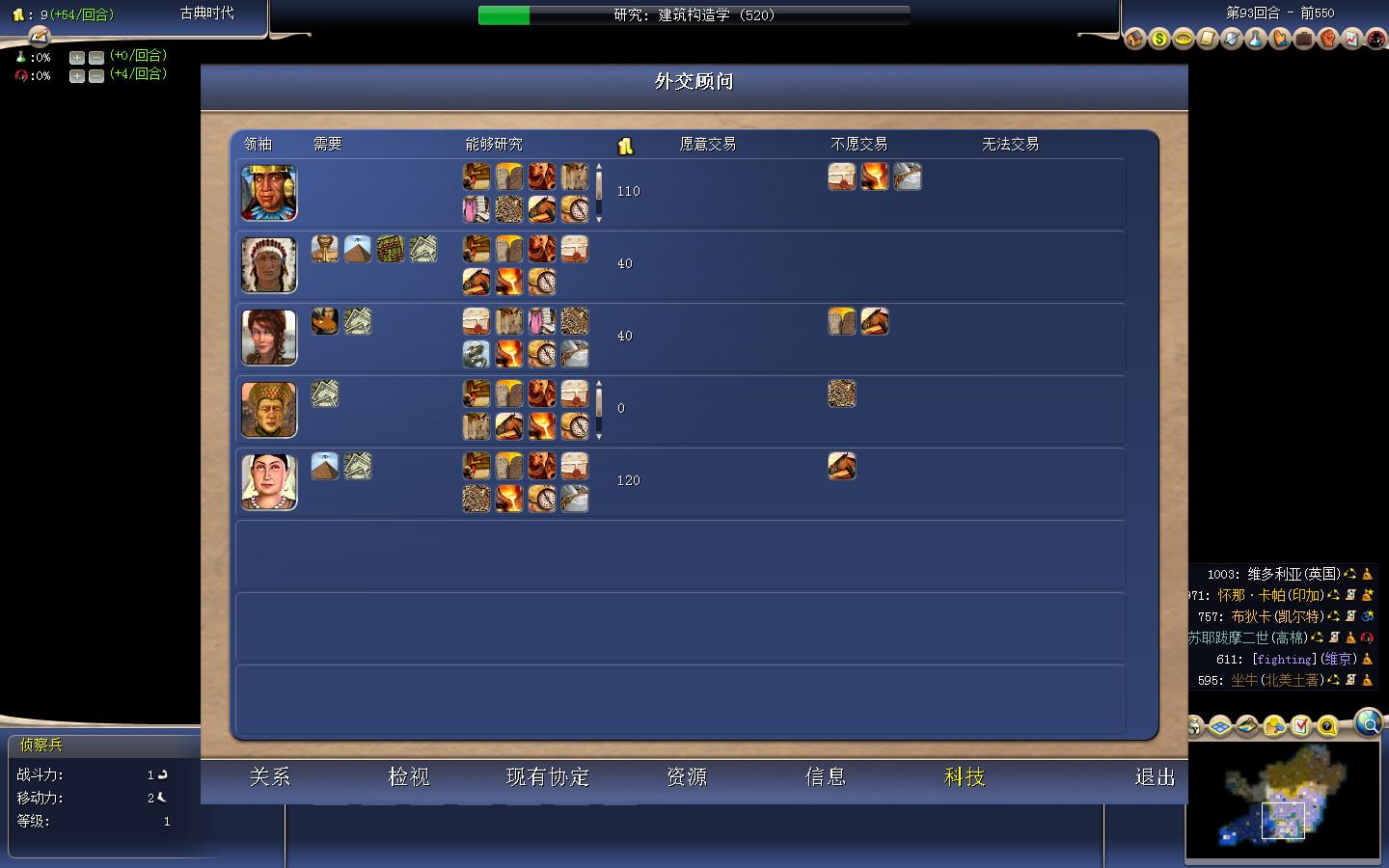The image size is (1389, 868).
Task: Click third tech icon in Inca row's 不愿交易
Action: (x=908, y=177)
